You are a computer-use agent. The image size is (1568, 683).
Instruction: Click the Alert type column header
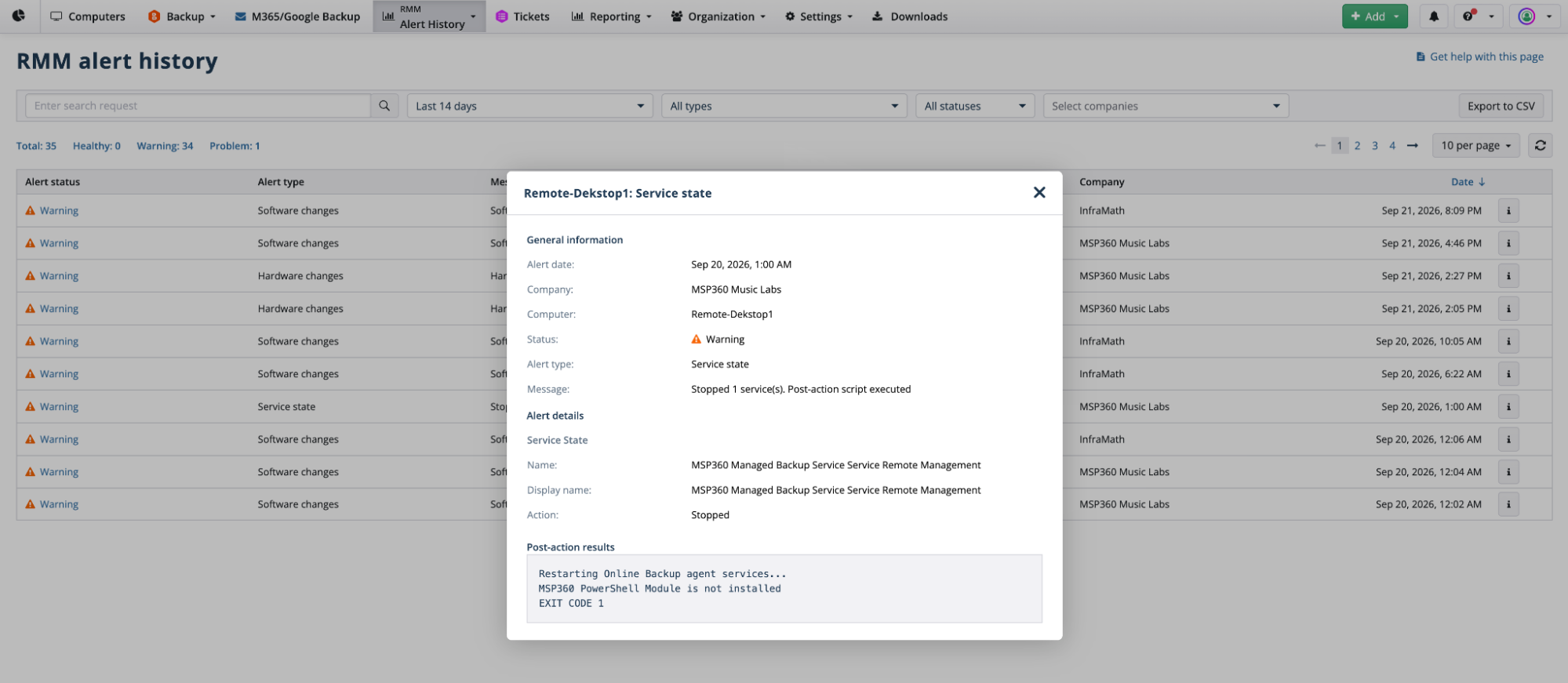(x=281, y=182)
